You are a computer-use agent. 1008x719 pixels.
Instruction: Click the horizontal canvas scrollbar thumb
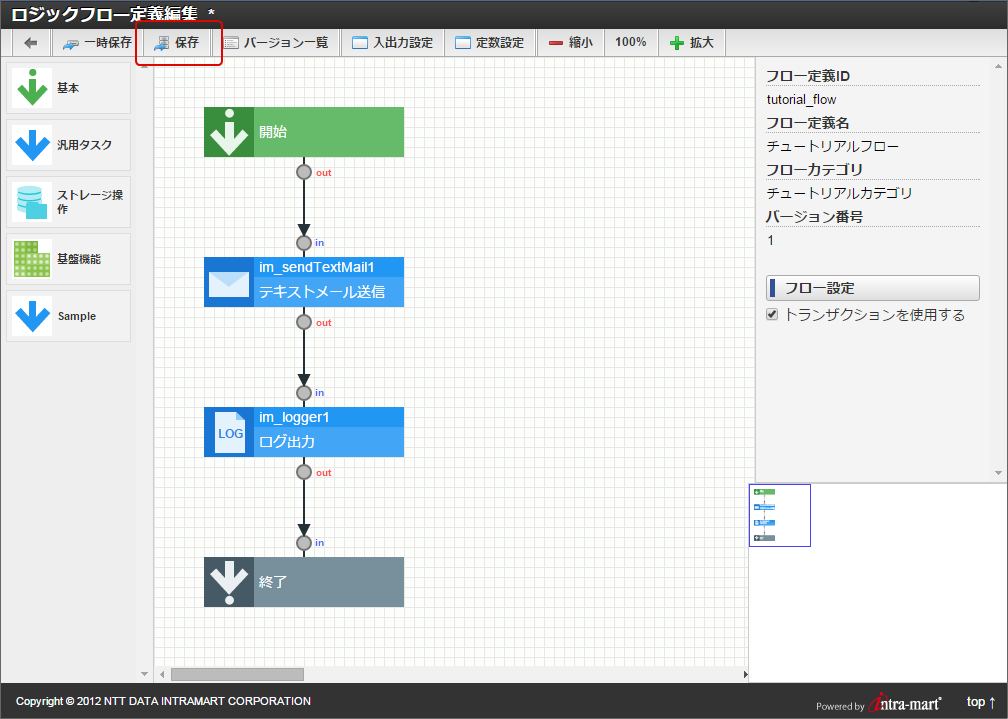237,675
